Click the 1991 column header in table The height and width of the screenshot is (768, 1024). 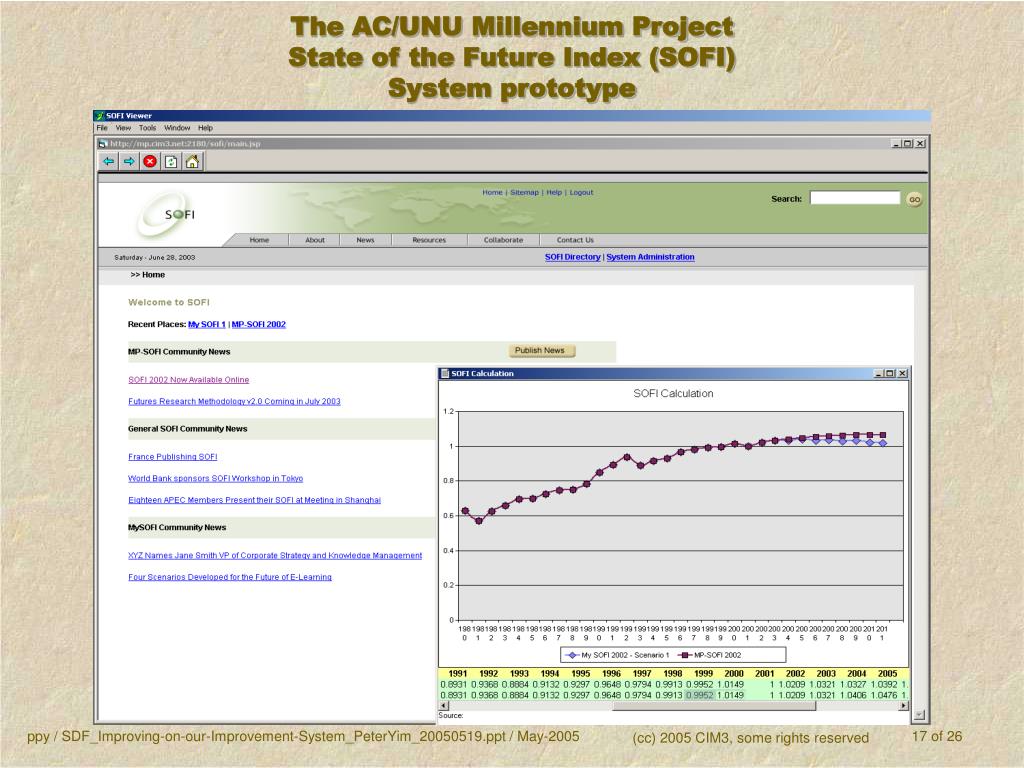(458, 674)
